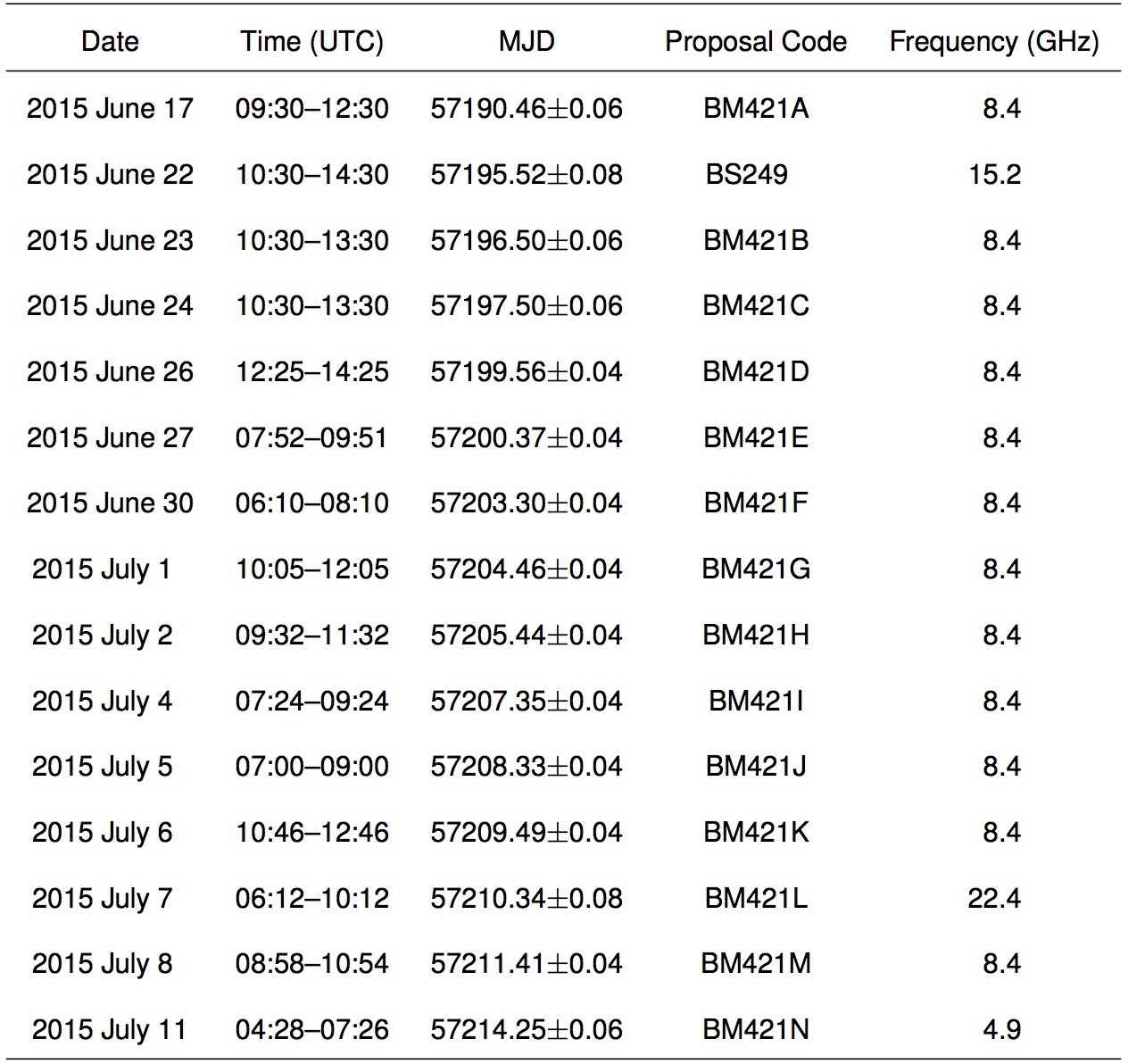1128x1064 pixels.
Task: Click the Proposal Code column header
Action: (x=756, y=42)
